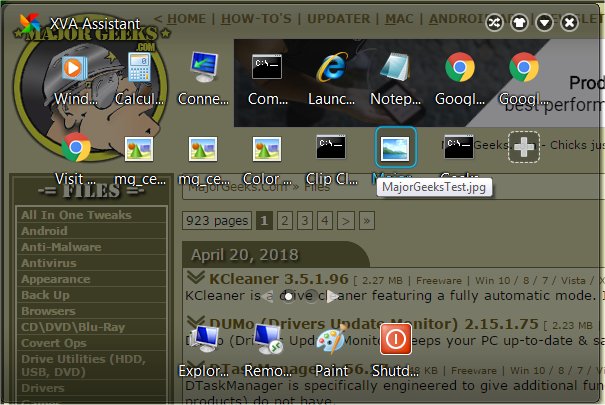Open the XVA Assistant down-arrow menu
This screenshot has height=405, width=605.
click(544, 23)
